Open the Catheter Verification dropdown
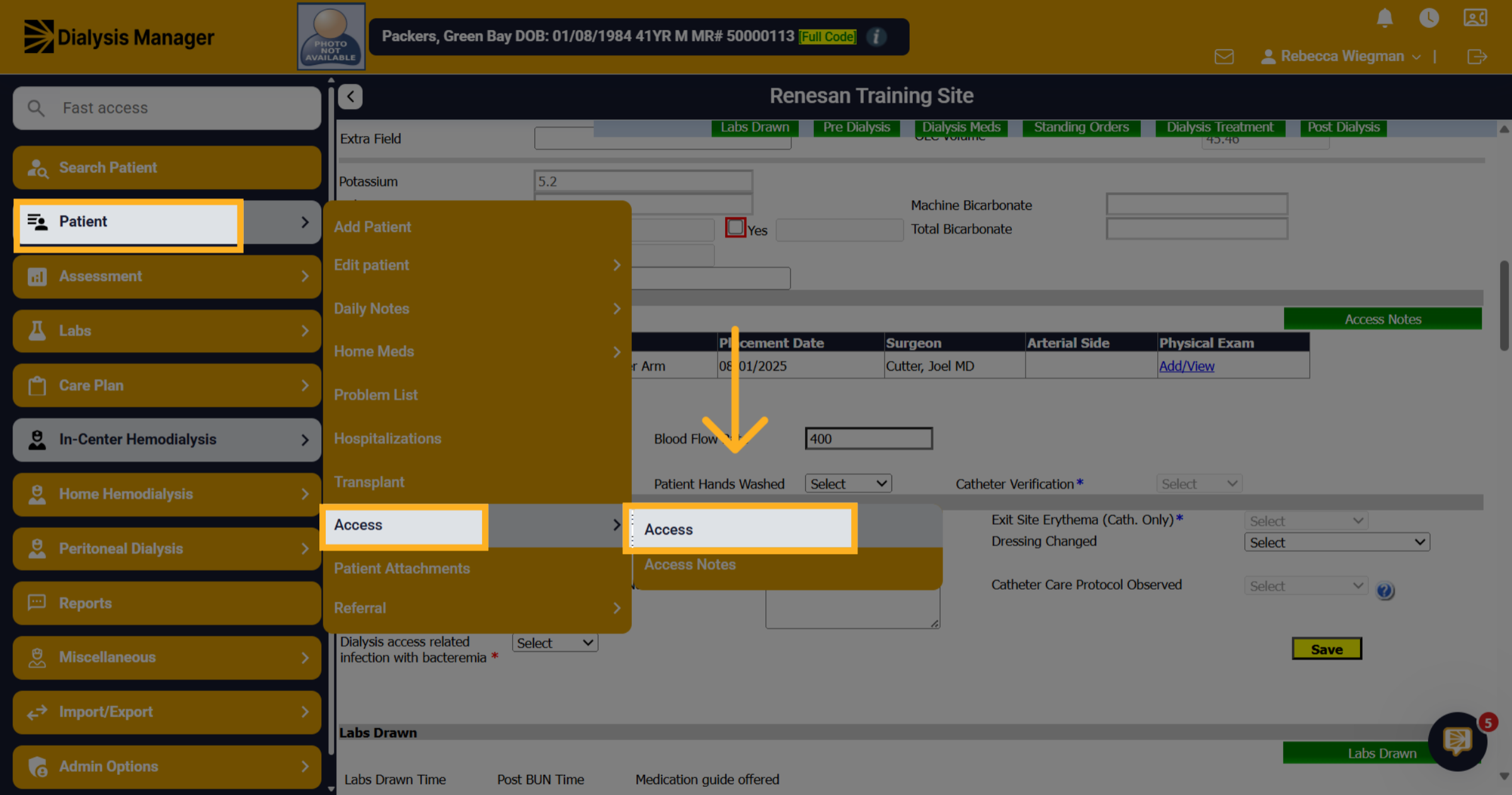 [x=1199, y=484]
